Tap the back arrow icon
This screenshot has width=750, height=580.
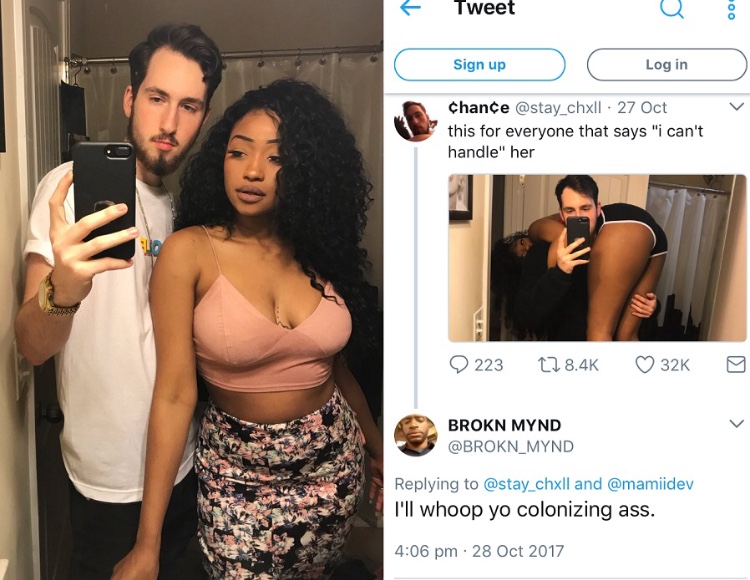click(410, 7)
